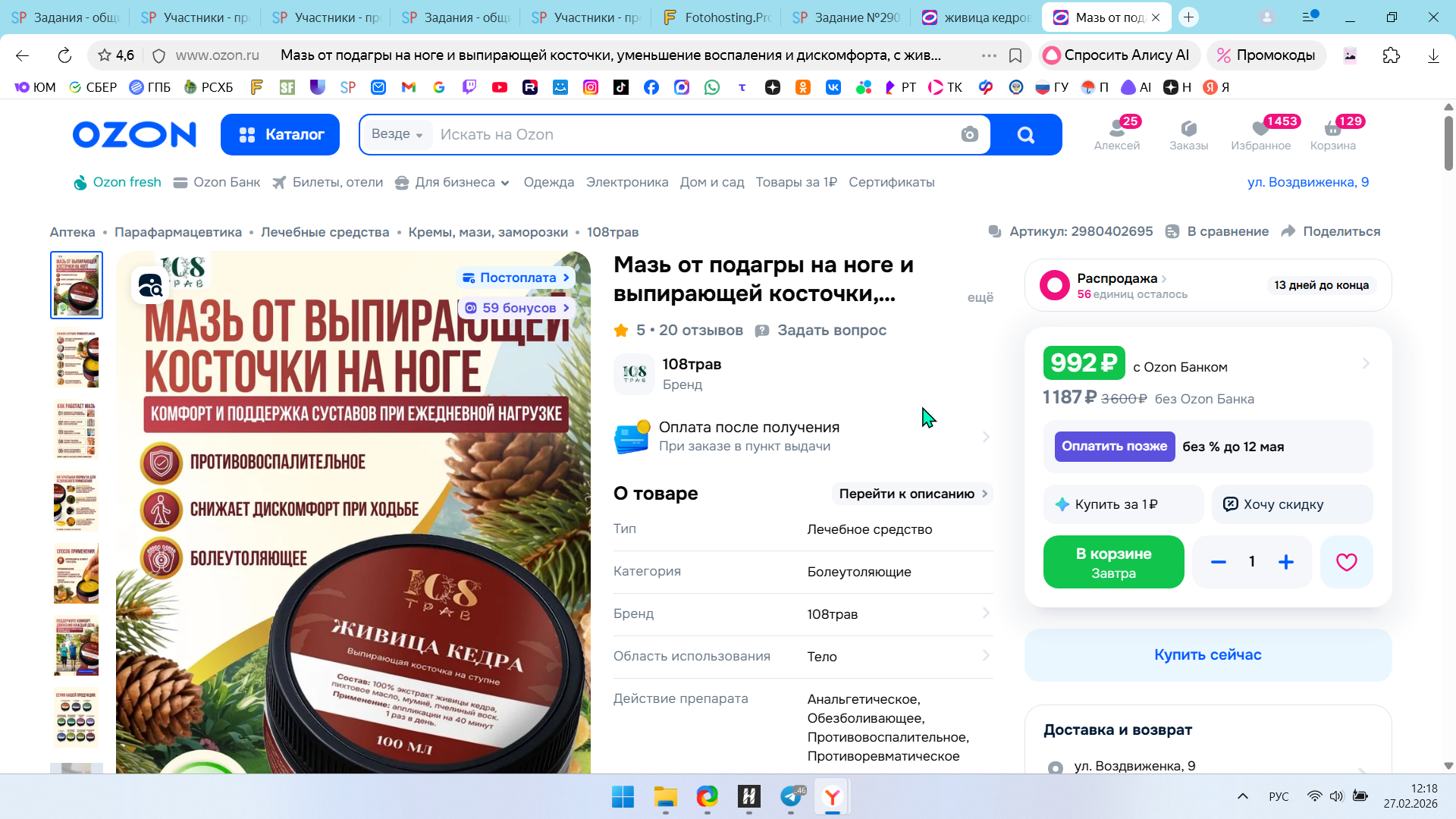This screenshot has height=819, width=1456.
Task: Open Перейти к описанию link
Action: (x=912, y=494)
